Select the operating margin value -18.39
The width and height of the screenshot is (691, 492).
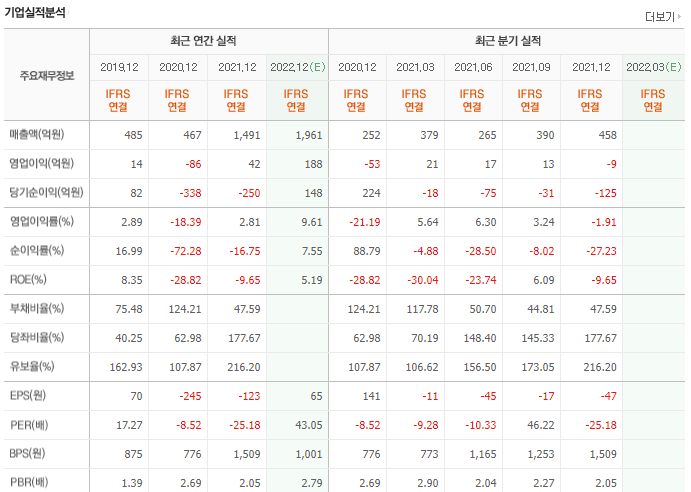(186, 222)
